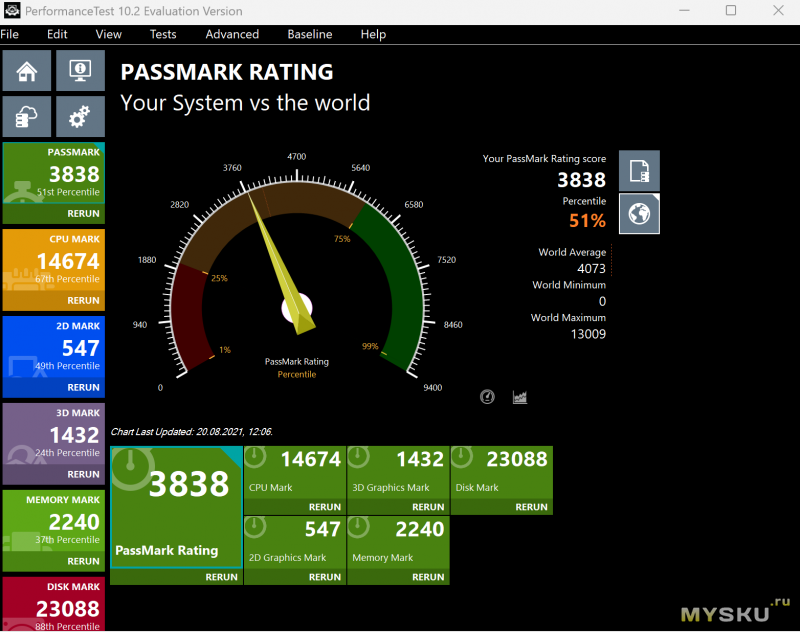Click RERUN under the large PassMark Rating tile
The height and width of the screenshot is (632, 800).
pyautogui.click(x=221, y=577)
